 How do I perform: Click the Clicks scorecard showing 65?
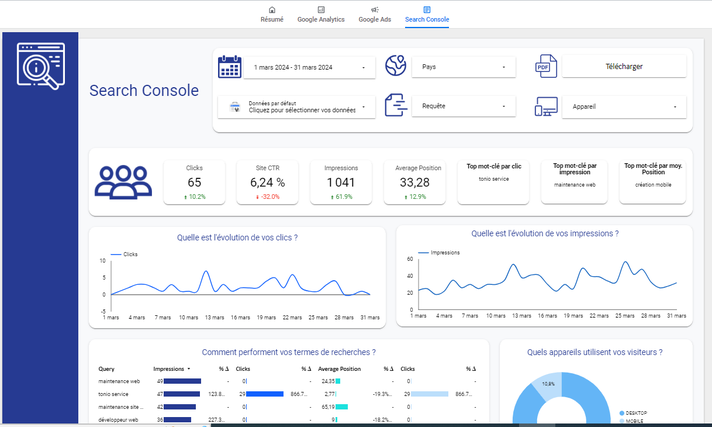pyautogui.click(x=194, y=182)
